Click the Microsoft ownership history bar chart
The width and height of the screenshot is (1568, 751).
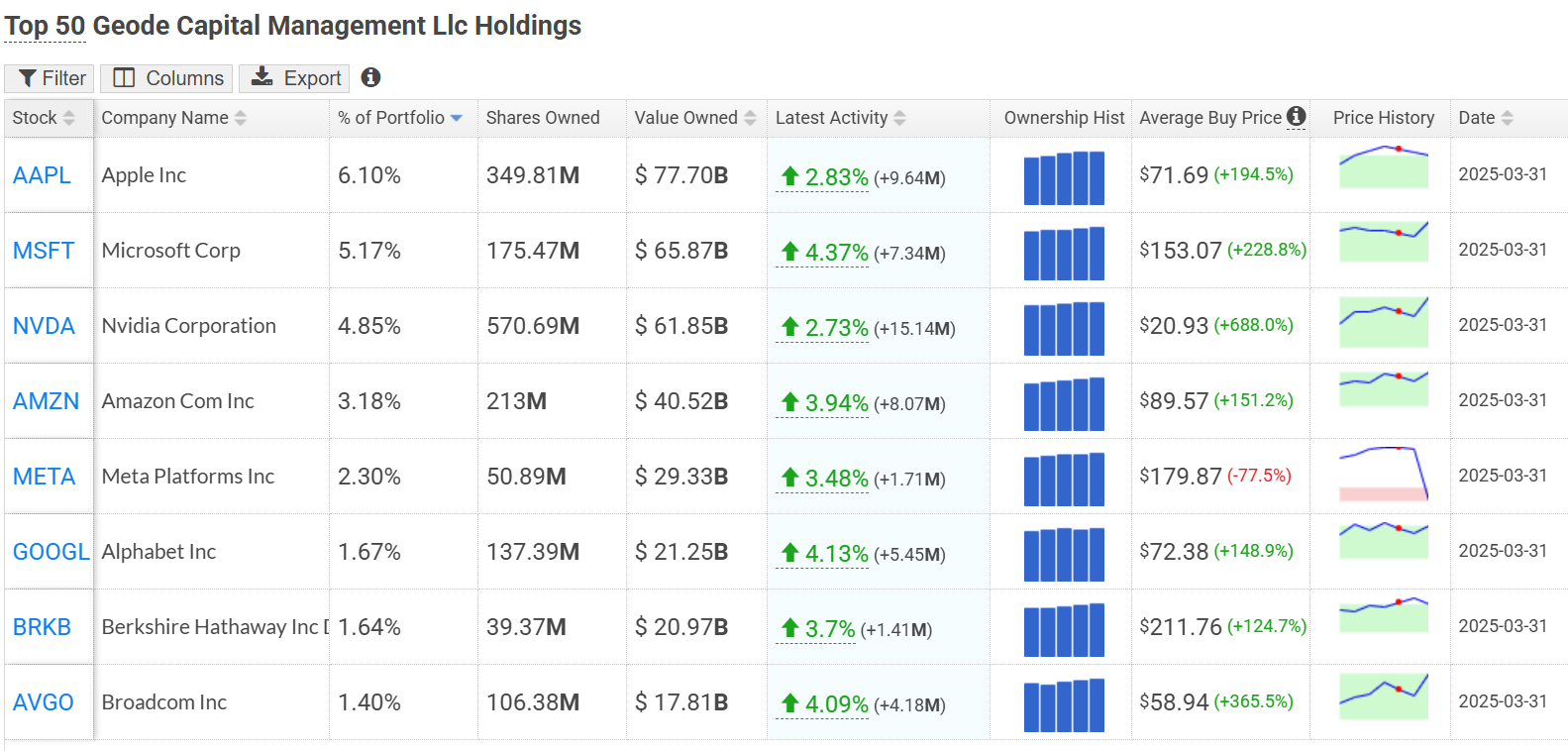point(1064,254)
